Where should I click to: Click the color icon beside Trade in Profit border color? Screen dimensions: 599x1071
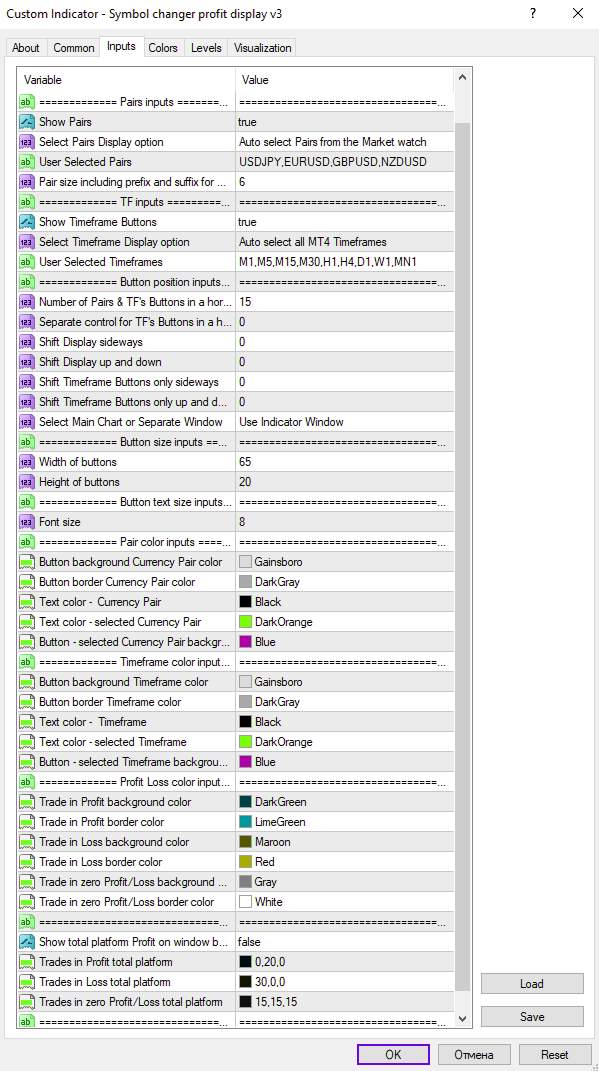(27, 822)
